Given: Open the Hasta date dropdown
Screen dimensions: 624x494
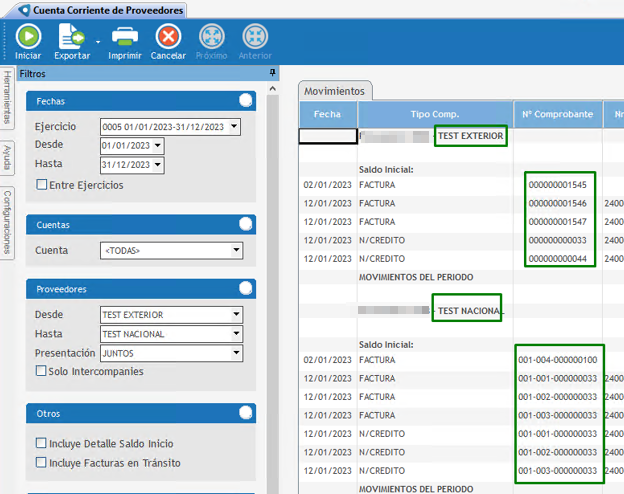Looking at the screenshot, I should (x=158, y=164).
